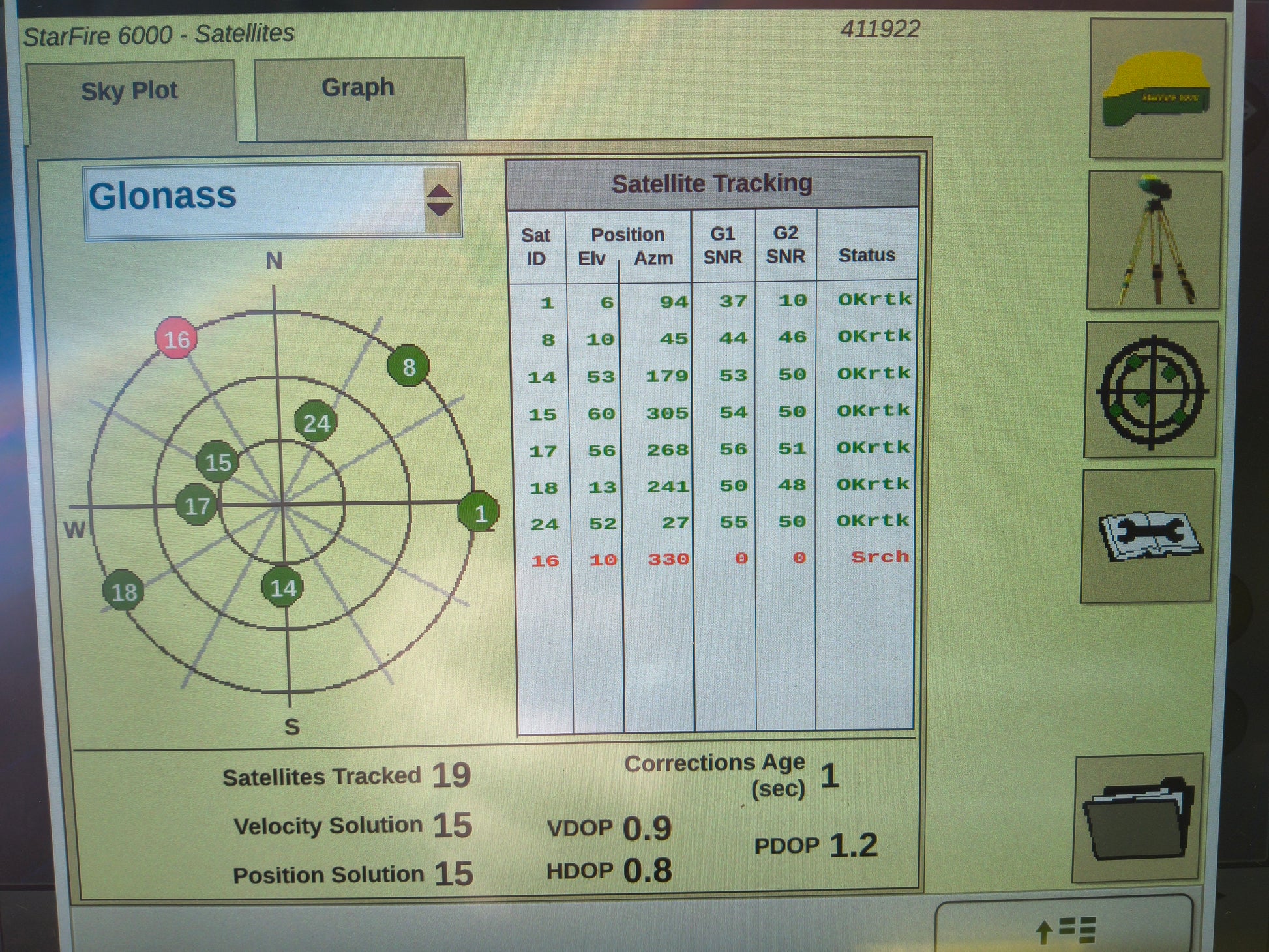Select red satellite 16 marker on sky plot

pos(176,338)
